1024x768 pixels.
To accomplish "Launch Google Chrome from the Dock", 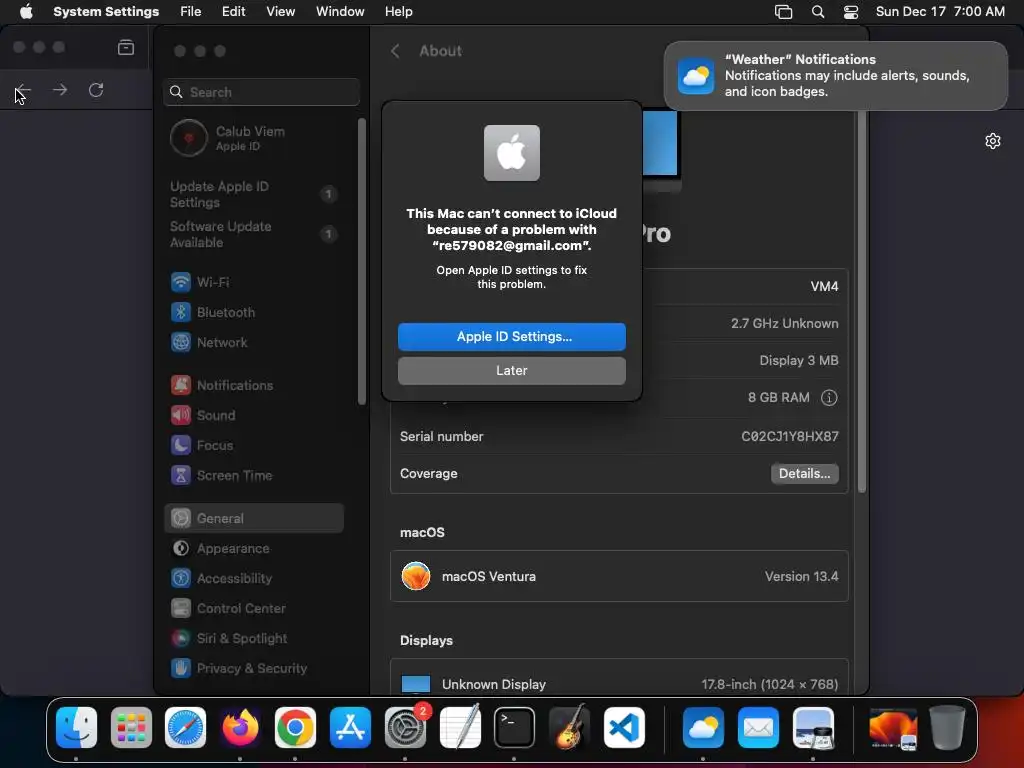I will (x=295, y=727).
